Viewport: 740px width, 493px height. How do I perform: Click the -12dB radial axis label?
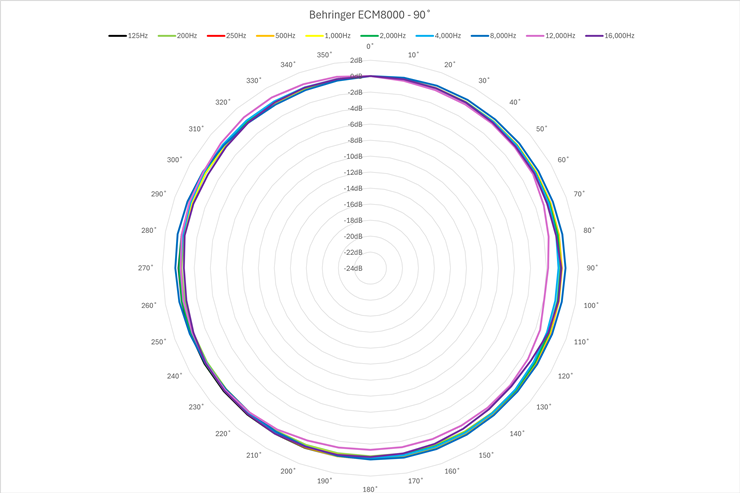point(353,173)
